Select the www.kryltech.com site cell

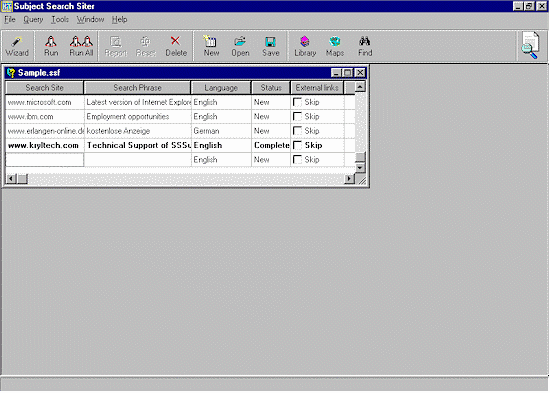pyautogui.click(x=45, y=145)
